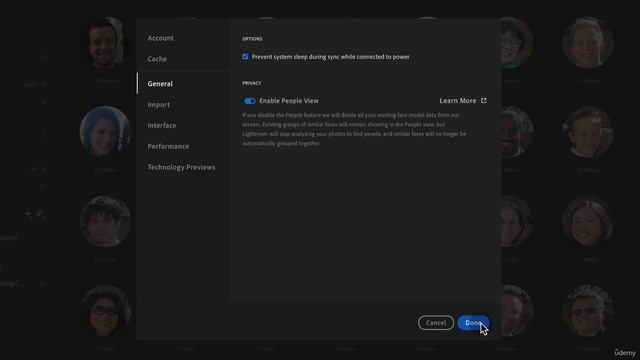The height and width of the screenshot is (360, 640).
Task: Open the Interface preferences section
Action: (x=162, y=125)
